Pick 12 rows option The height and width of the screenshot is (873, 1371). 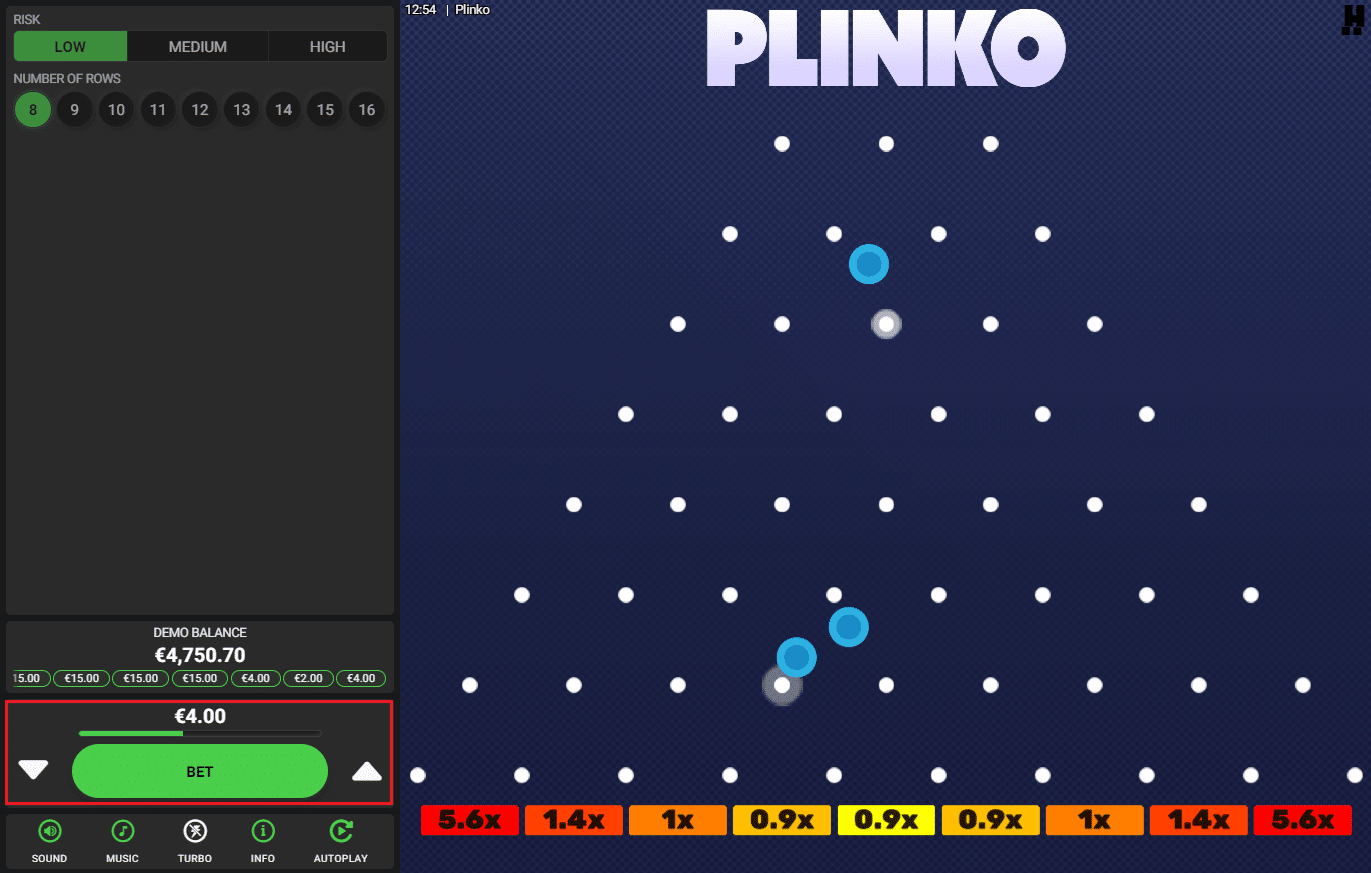[200, 110]
